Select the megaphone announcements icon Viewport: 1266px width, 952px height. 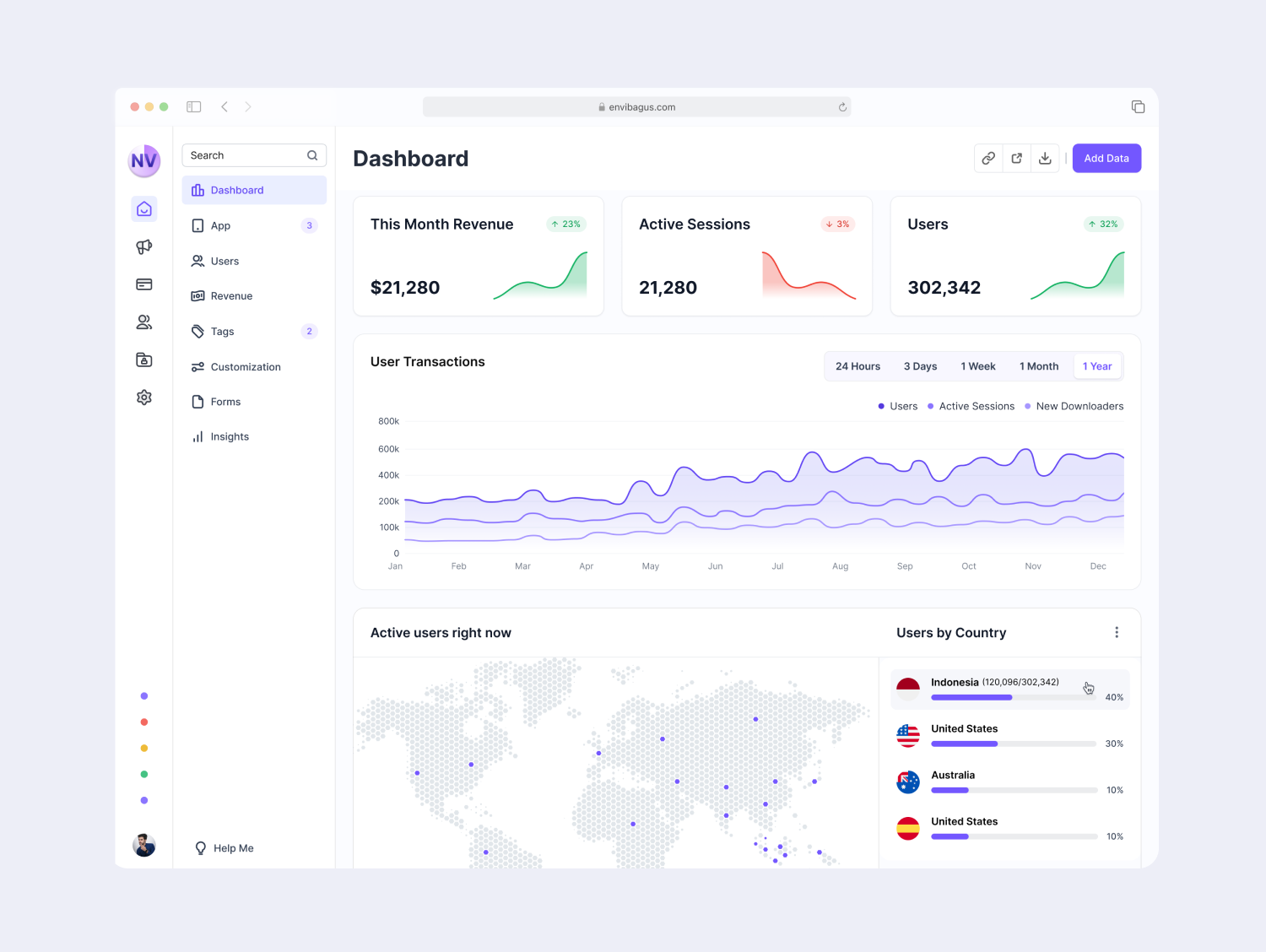click(x=143, y=246)
